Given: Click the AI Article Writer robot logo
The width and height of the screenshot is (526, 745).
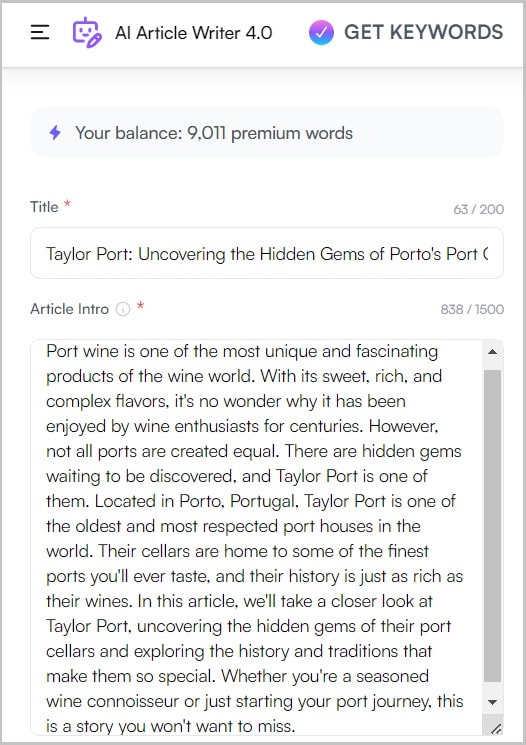Looking at the screenshot, I should tap(87, 32).
